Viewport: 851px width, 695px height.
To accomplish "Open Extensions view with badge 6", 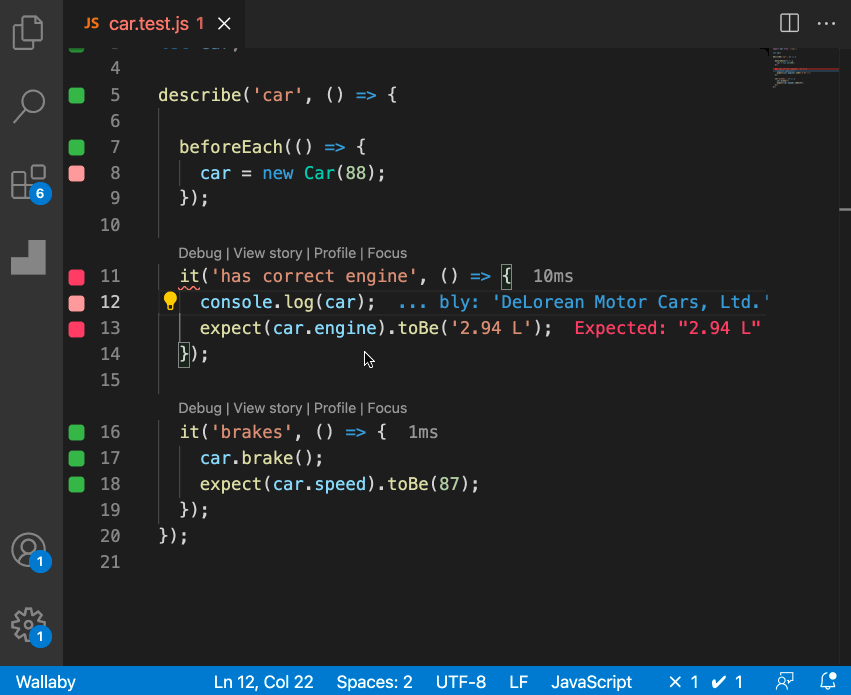I will [28, 183].
